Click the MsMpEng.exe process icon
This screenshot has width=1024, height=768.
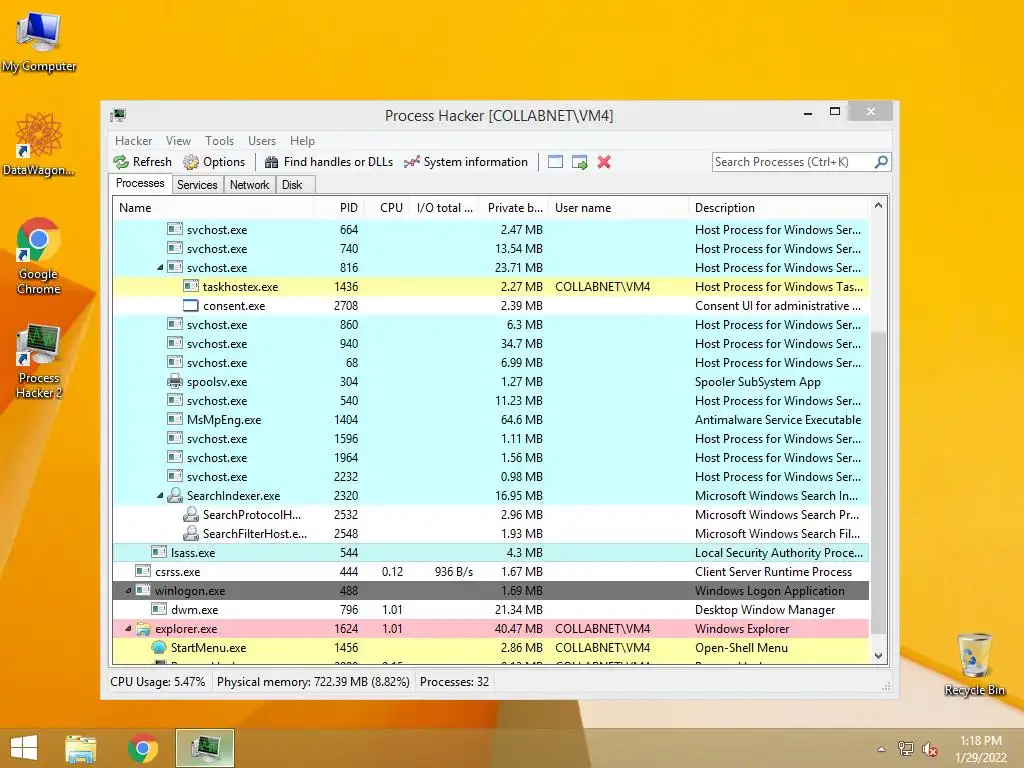pyautogui.click(x=174, y=419)
